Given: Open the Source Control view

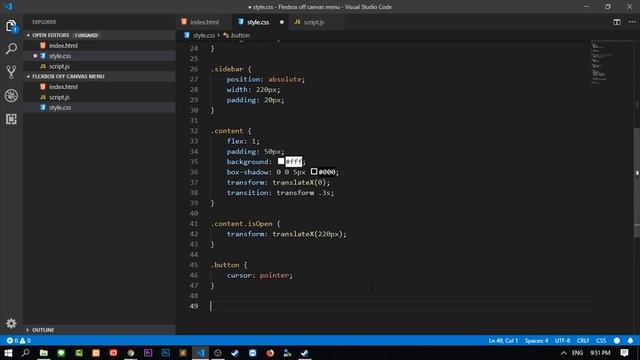Looking at the screenshot, I should click(x=11, y=72).
